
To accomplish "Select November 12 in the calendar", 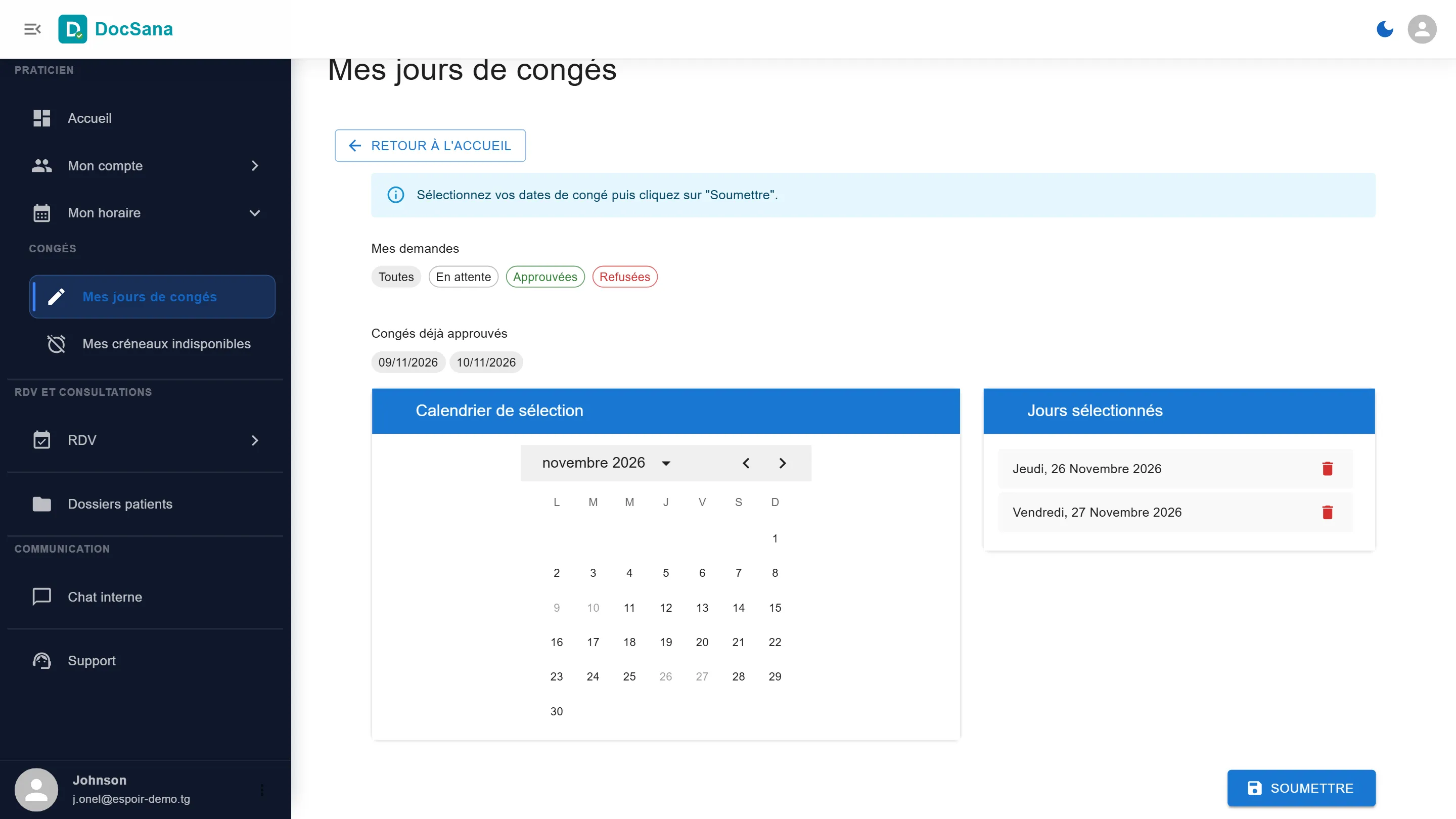I will click(666, 608).
